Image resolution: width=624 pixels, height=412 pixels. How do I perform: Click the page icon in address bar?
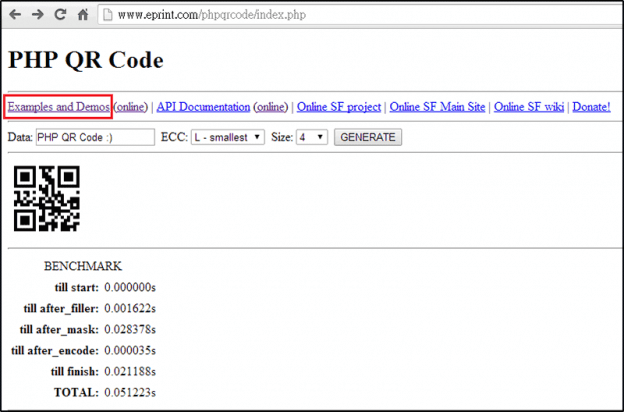(107, 15)
